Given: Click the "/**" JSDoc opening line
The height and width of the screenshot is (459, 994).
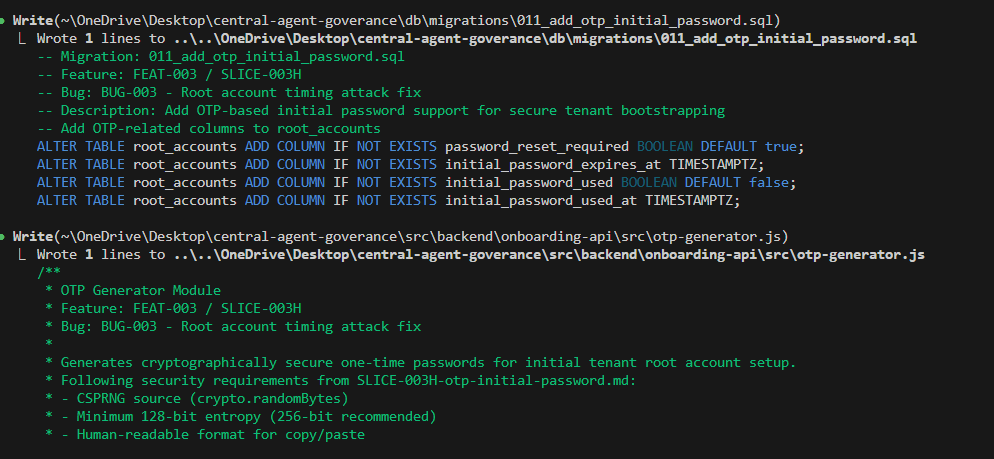Looking at the screenshot, I should coord(46,272).
